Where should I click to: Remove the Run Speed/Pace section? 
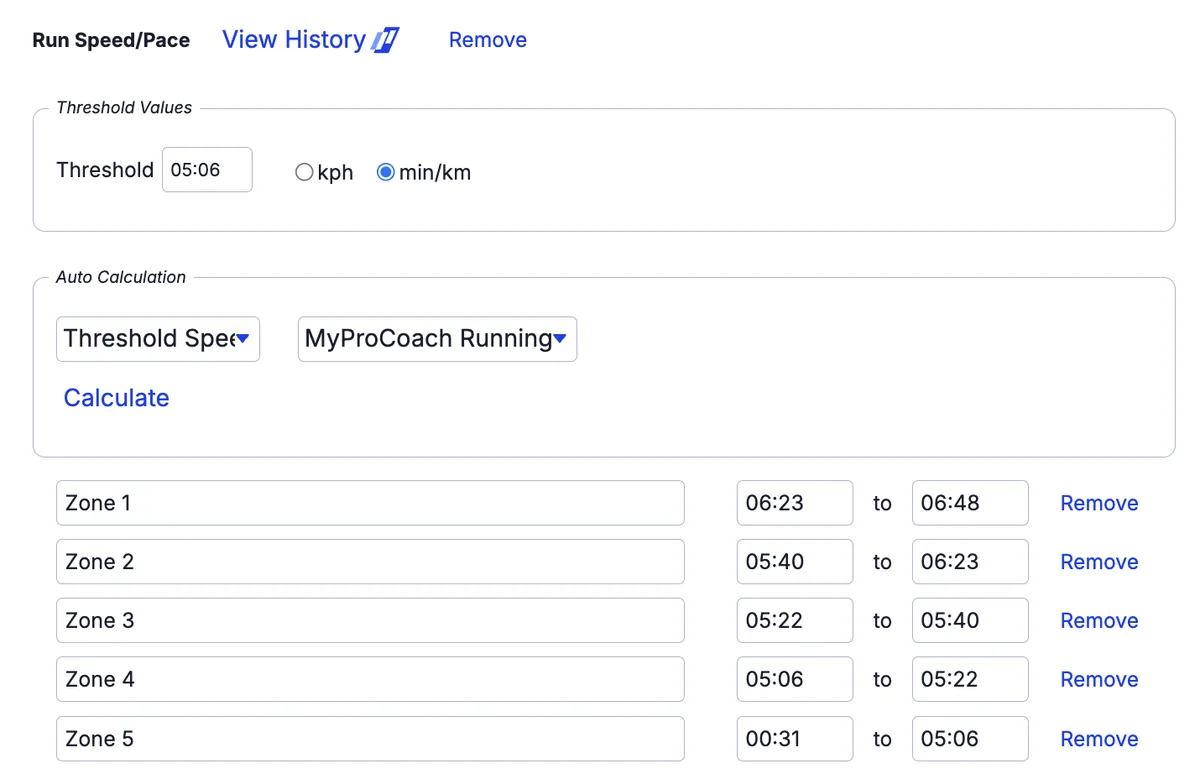488,40
